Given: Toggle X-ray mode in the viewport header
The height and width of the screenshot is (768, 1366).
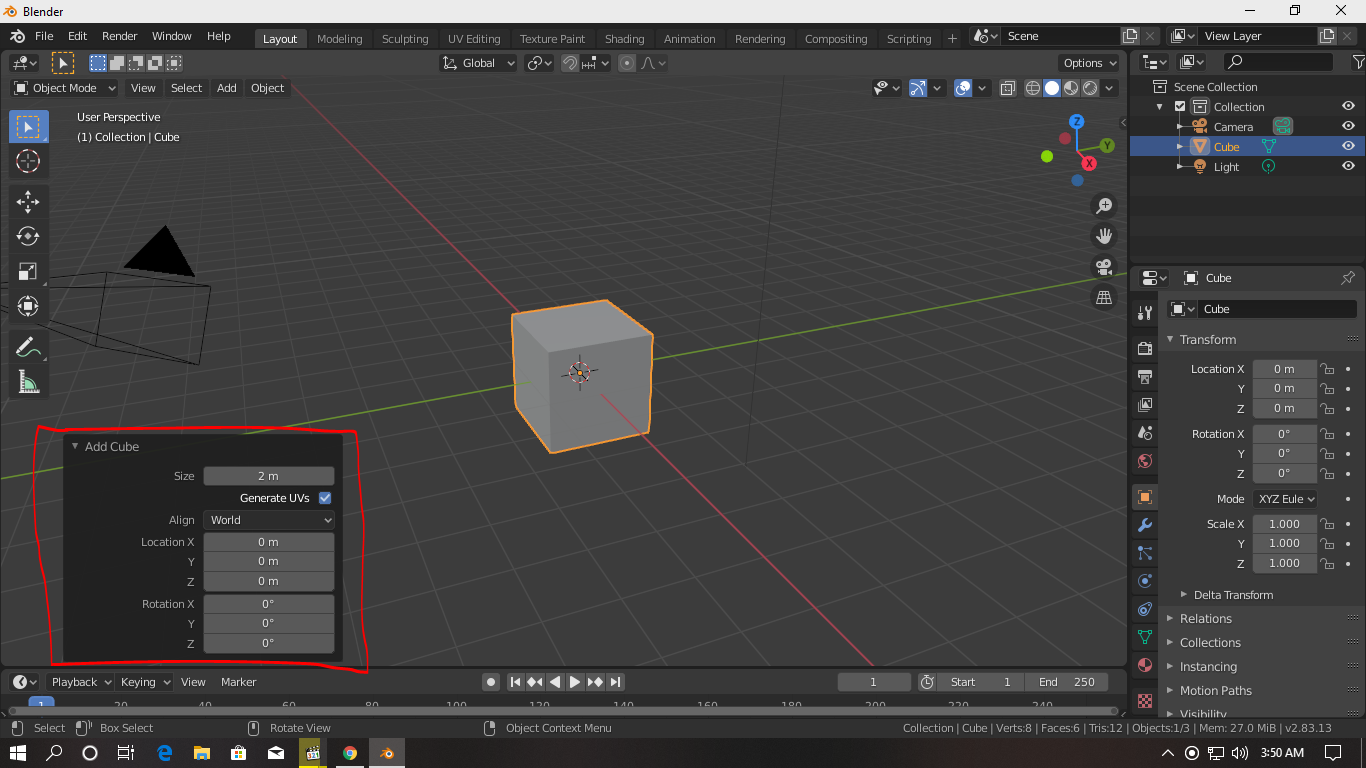Looking at the screenshot, I should (x=1008, y=88).
